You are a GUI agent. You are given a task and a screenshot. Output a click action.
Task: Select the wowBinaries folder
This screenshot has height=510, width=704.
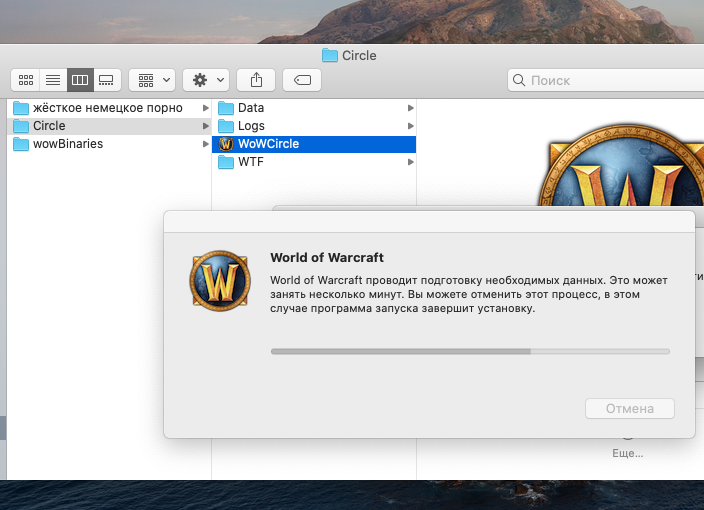tap(68, 144)
